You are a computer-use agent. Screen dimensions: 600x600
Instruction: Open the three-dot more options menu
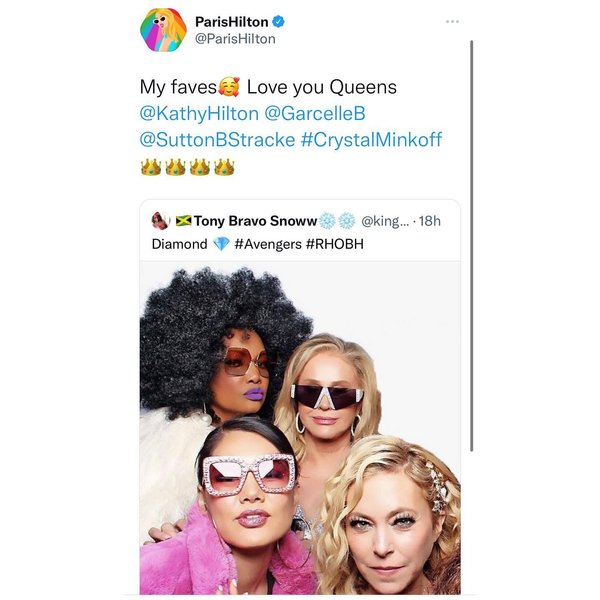pos(452,21)
